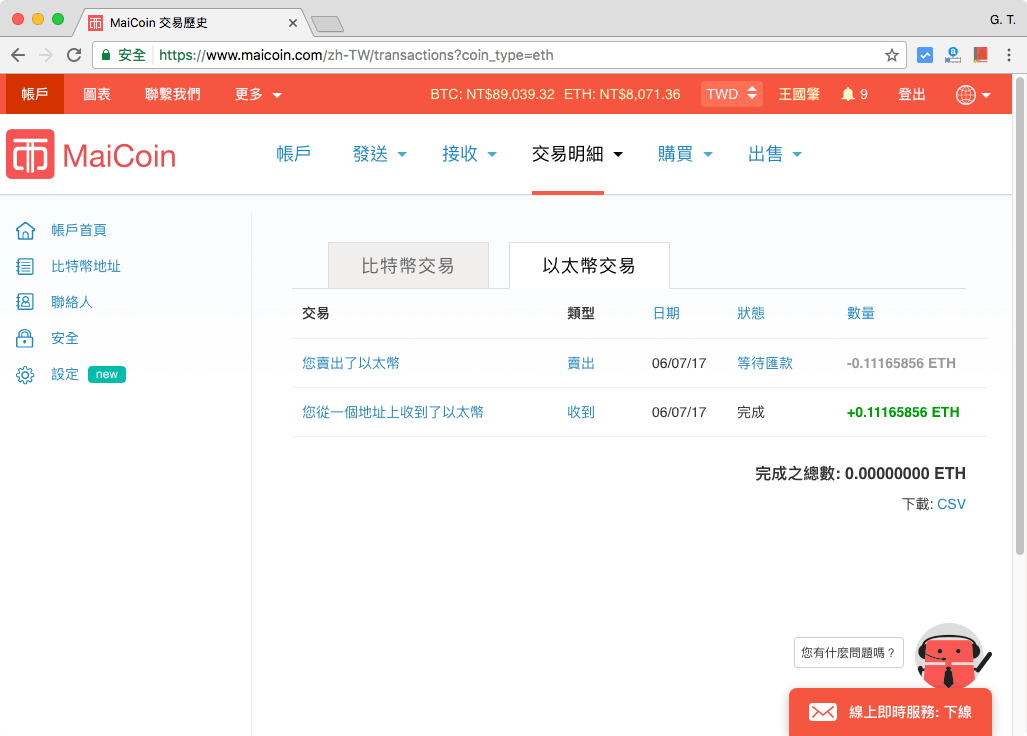Screen dimensions: 1027x736
Task: Open the language globe icon
Action: 966,93
